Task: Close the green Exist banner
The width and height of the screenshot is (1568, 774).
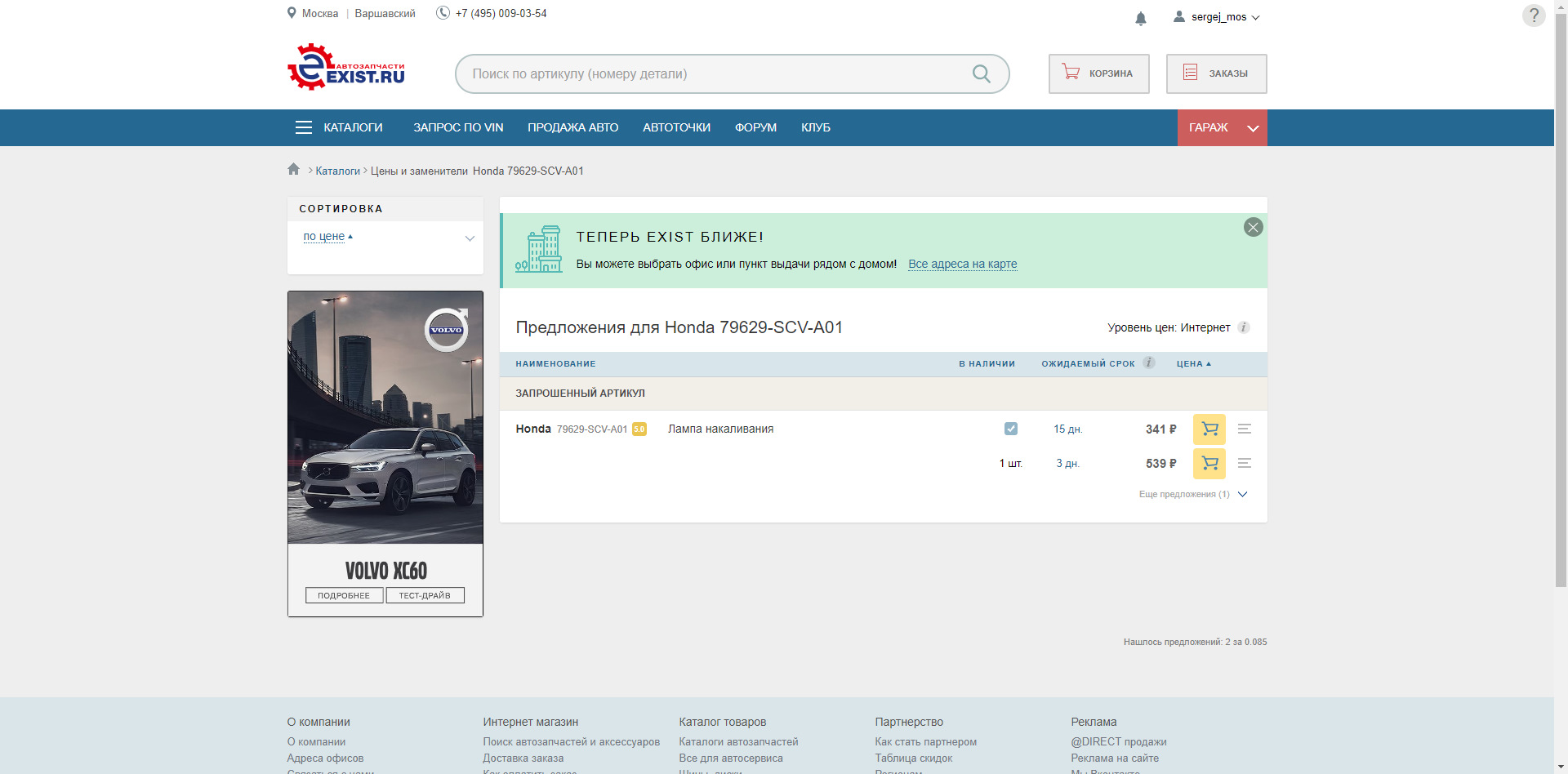Action: click(x=1254, y=227)
